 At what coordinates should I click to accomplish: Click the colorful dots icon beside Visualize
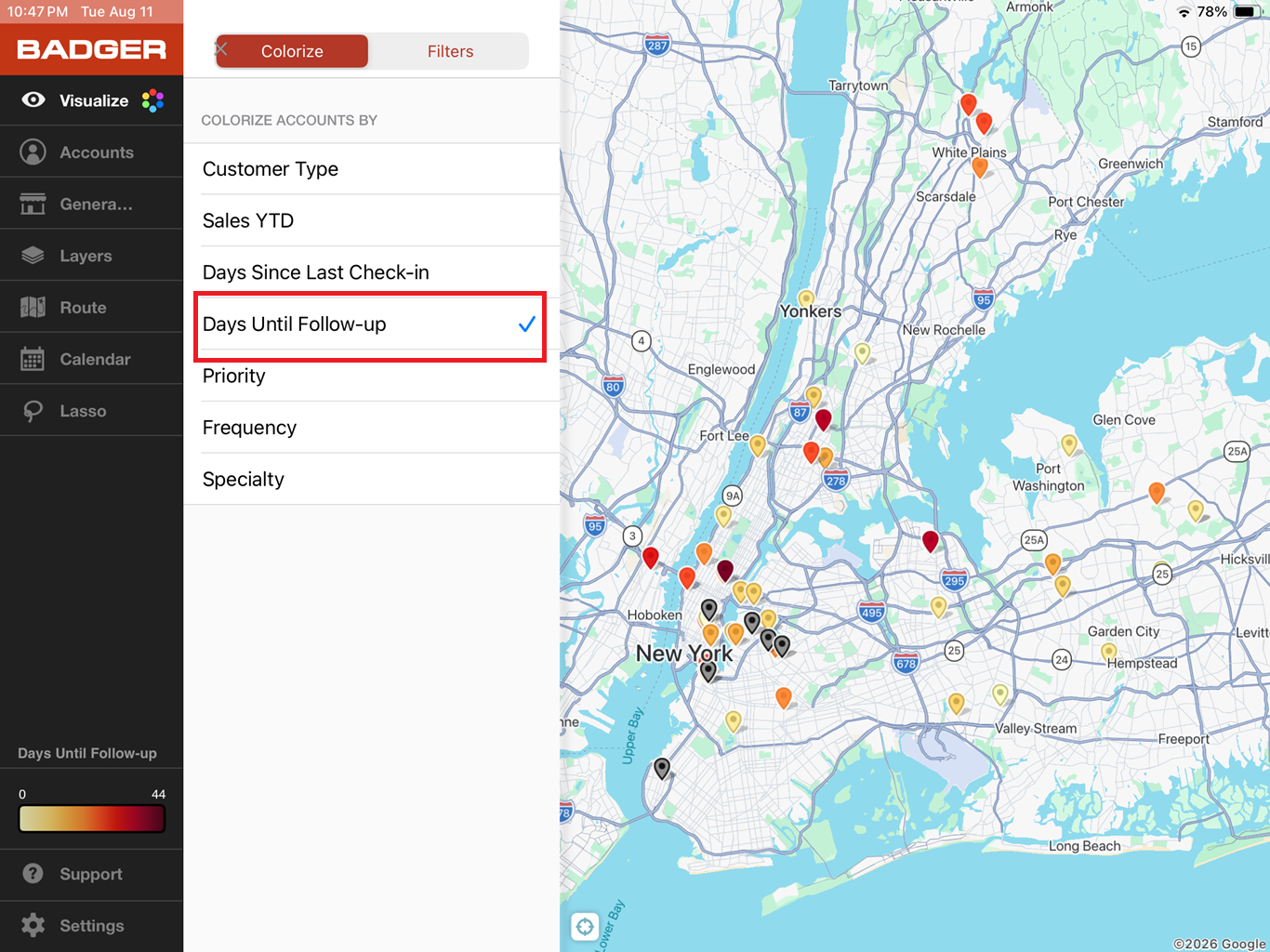point(153,100)
